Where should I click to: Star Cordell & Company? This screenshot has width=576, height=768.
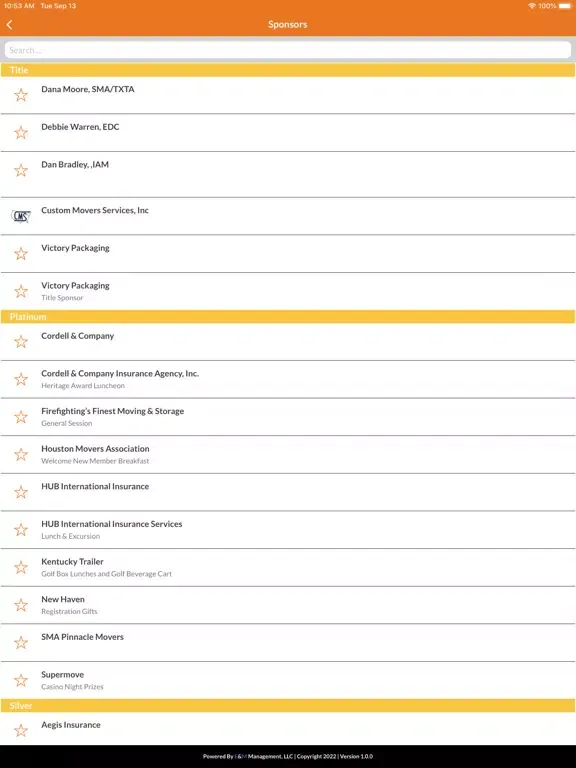pos(21,342)
